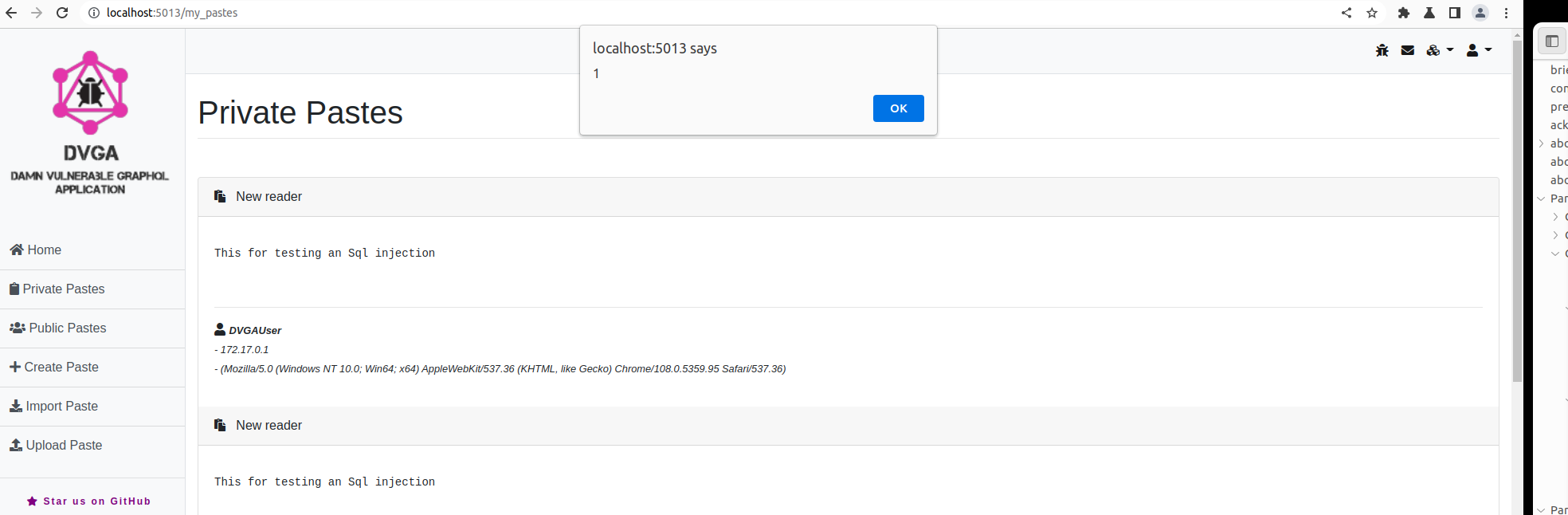Image resolution: width=1568 pixels, height=515 pixels.
Task: Open Private Pastes in sidebar
Action: coord(57,289)
